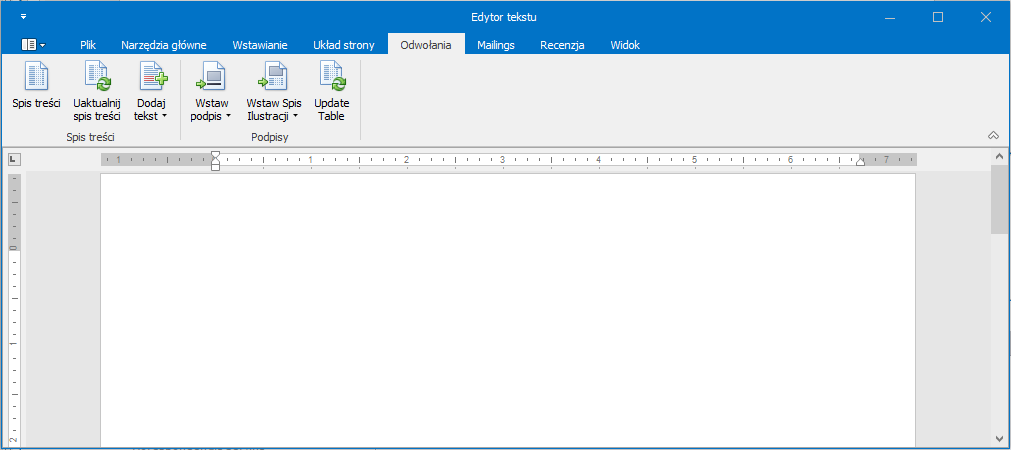Click inside the blank document page

(507, 310)
